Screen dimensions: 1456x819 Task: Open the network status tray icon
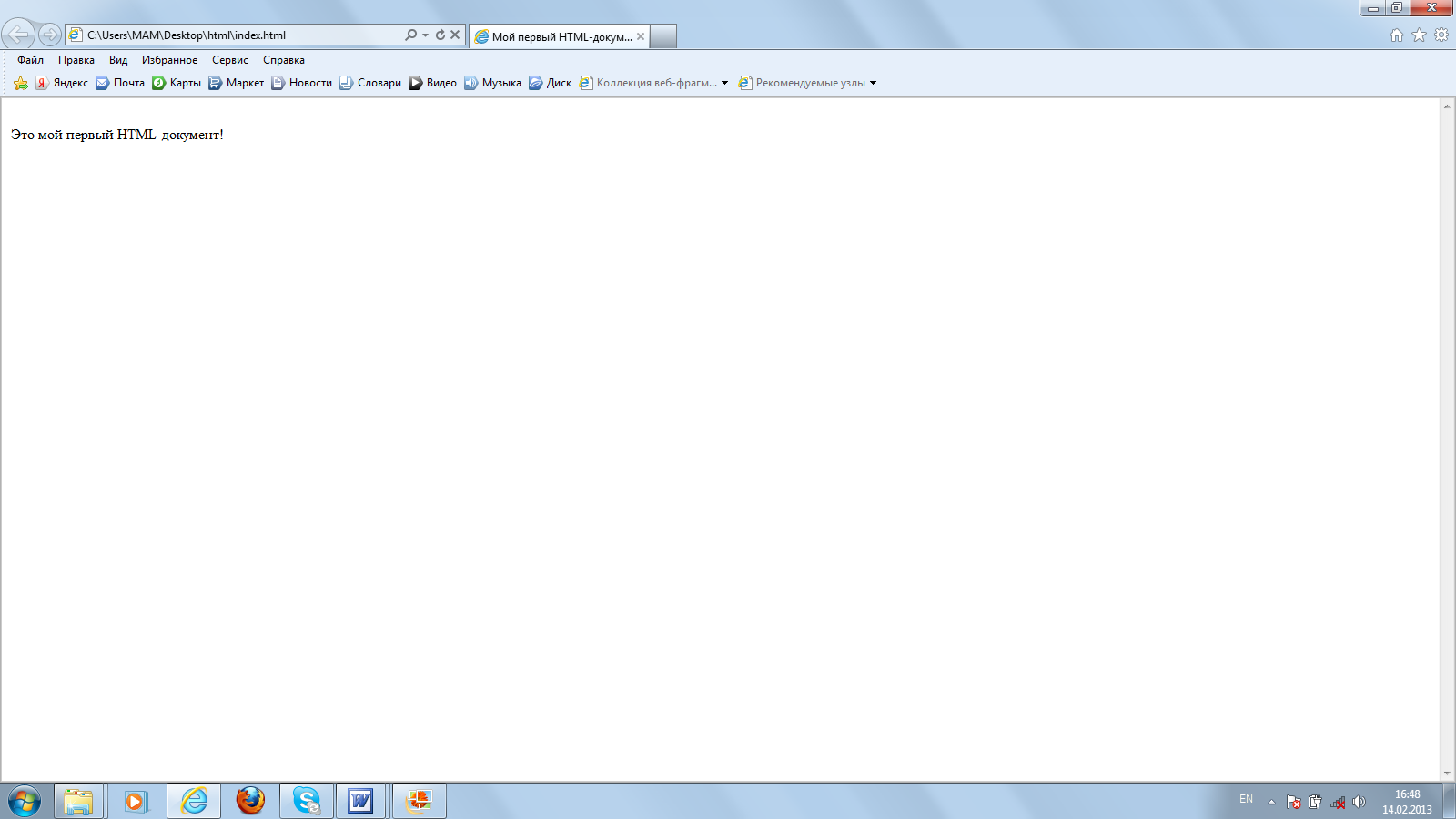(x=1338, y=802)
